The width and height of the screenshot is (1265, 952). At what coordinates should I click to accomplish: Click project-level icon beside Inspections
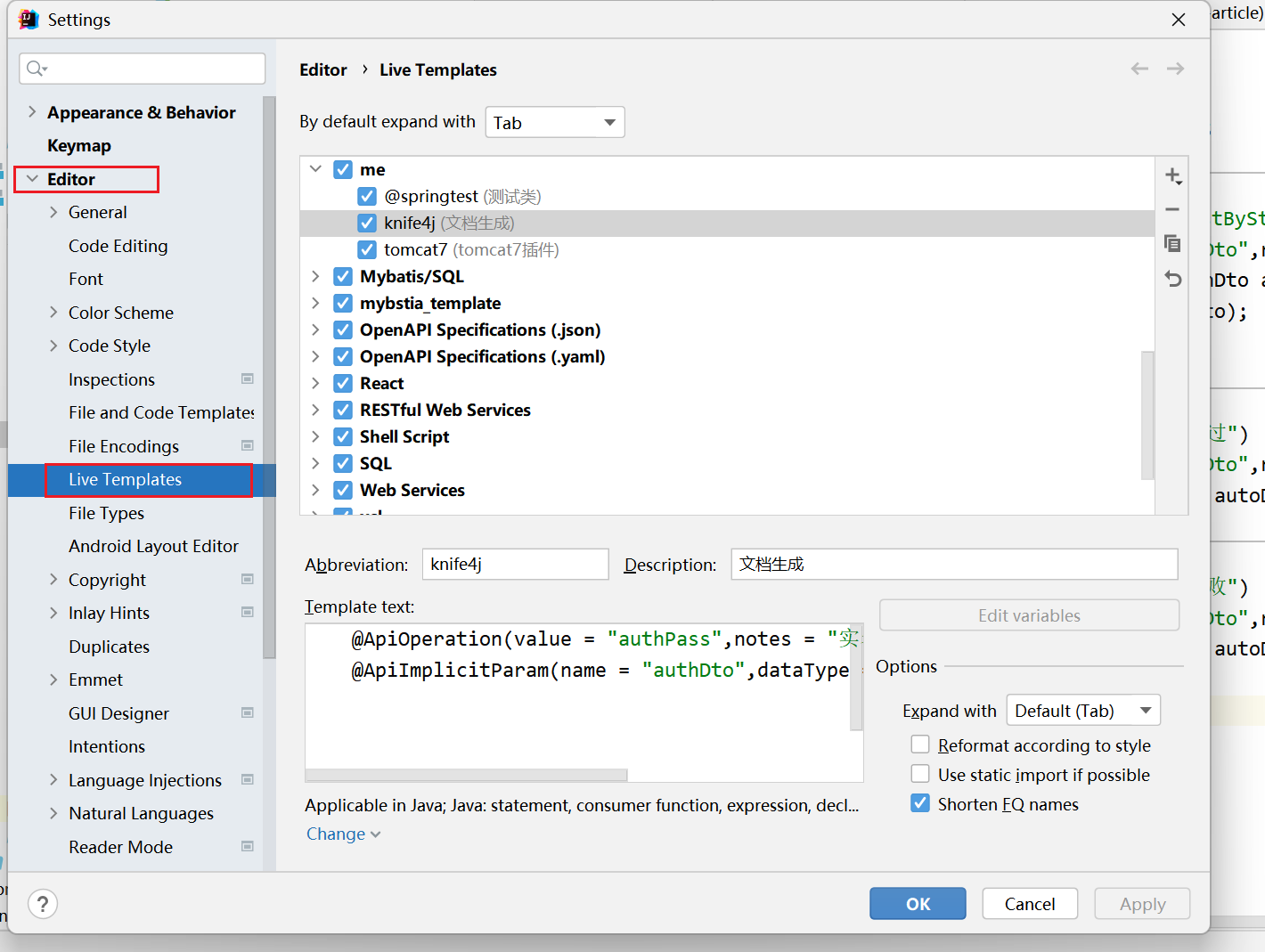(x=248, y=379)
